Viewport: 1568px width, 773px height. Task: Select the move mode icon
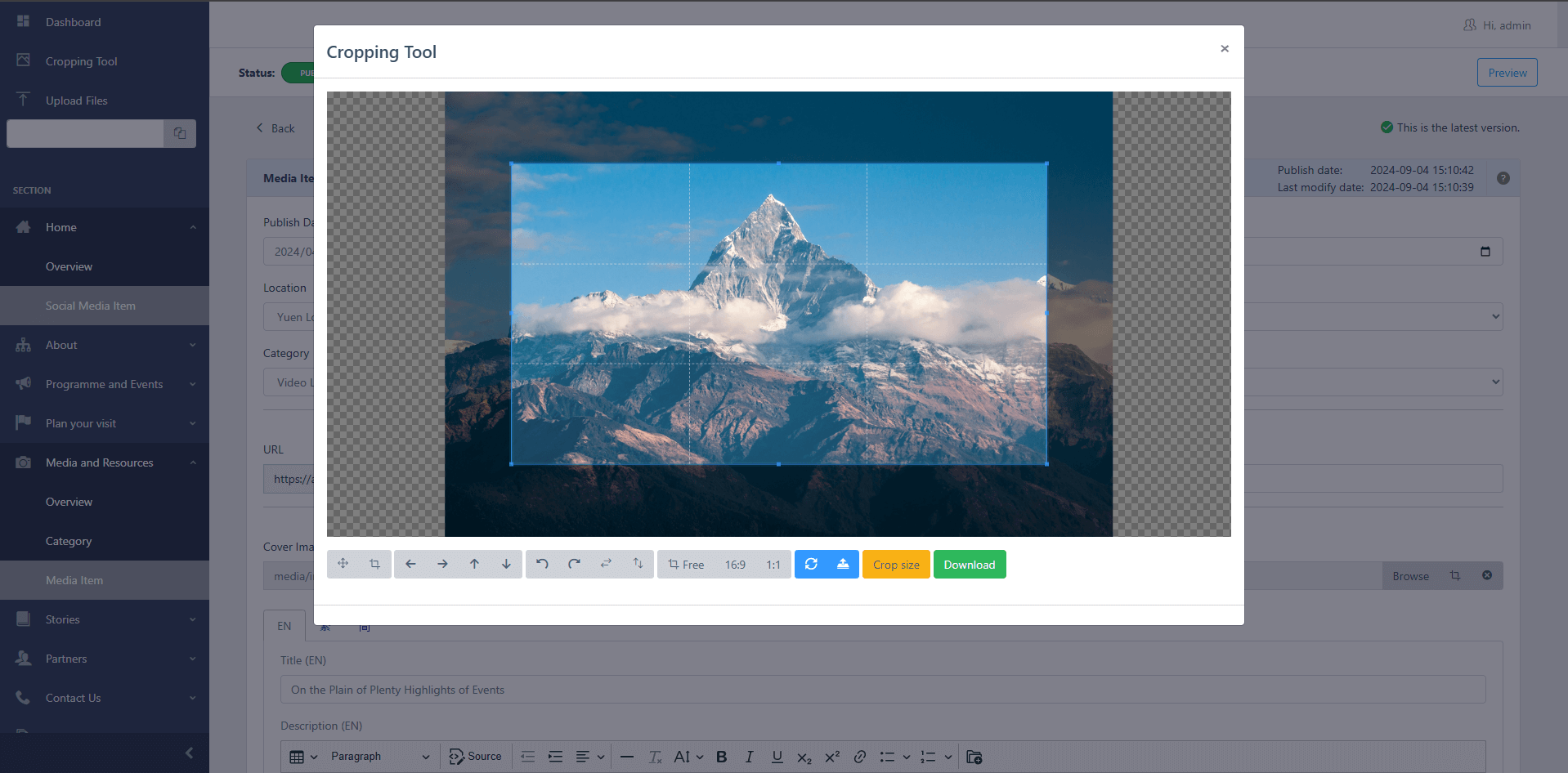coord(343,564)
